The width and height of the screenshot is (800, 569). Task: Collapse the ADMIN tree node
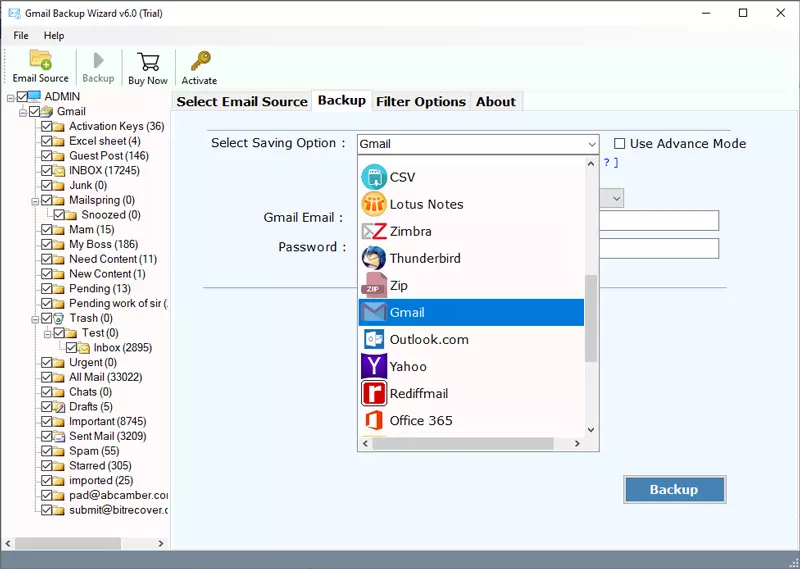tap(10, 97)
